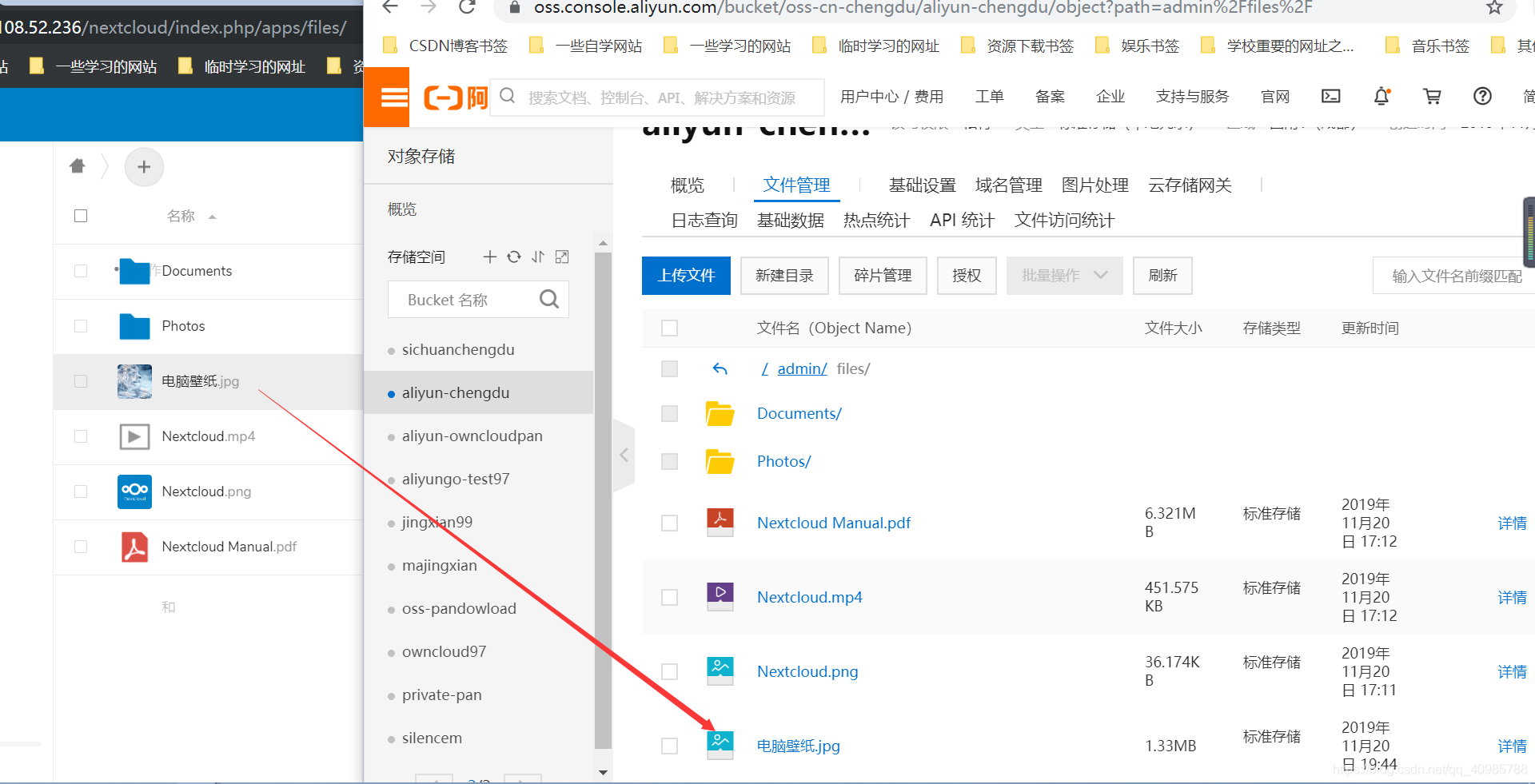
Task: Check the Nextcloud.png checkbox in OSS
Action: 670,671
